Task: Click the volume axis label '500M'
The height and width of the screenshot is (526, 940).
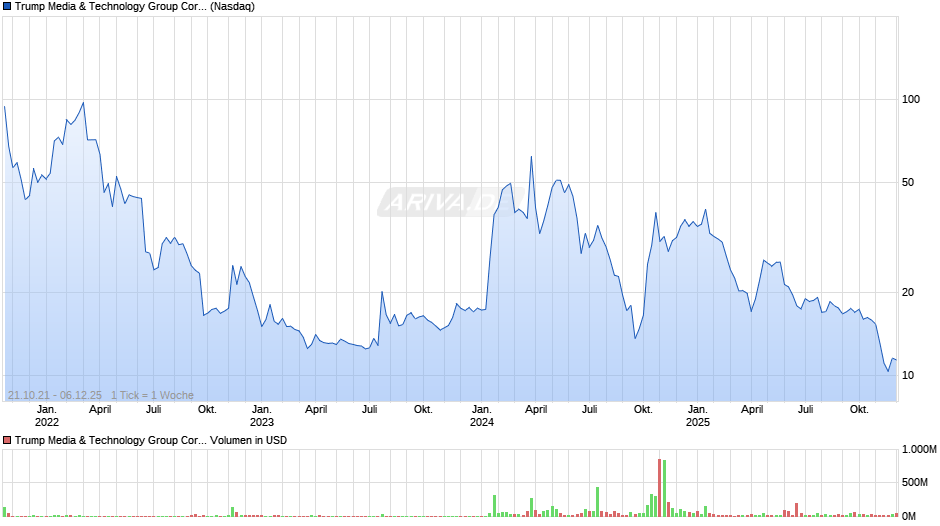Action: click(x=915, y=482)
